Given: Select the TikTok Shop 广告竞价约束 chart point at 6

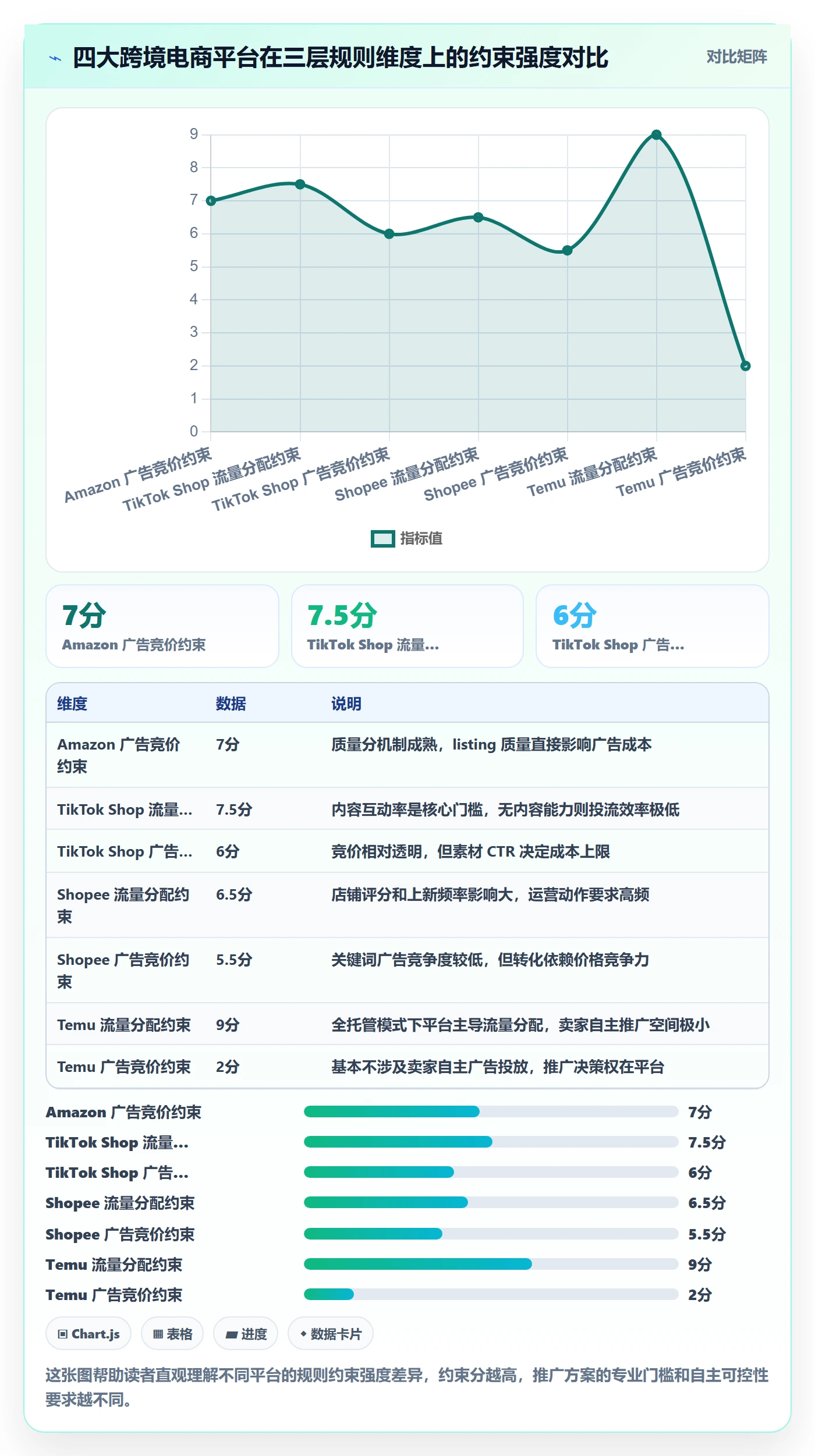Looking at the screenshot, I should pos(389,234).
